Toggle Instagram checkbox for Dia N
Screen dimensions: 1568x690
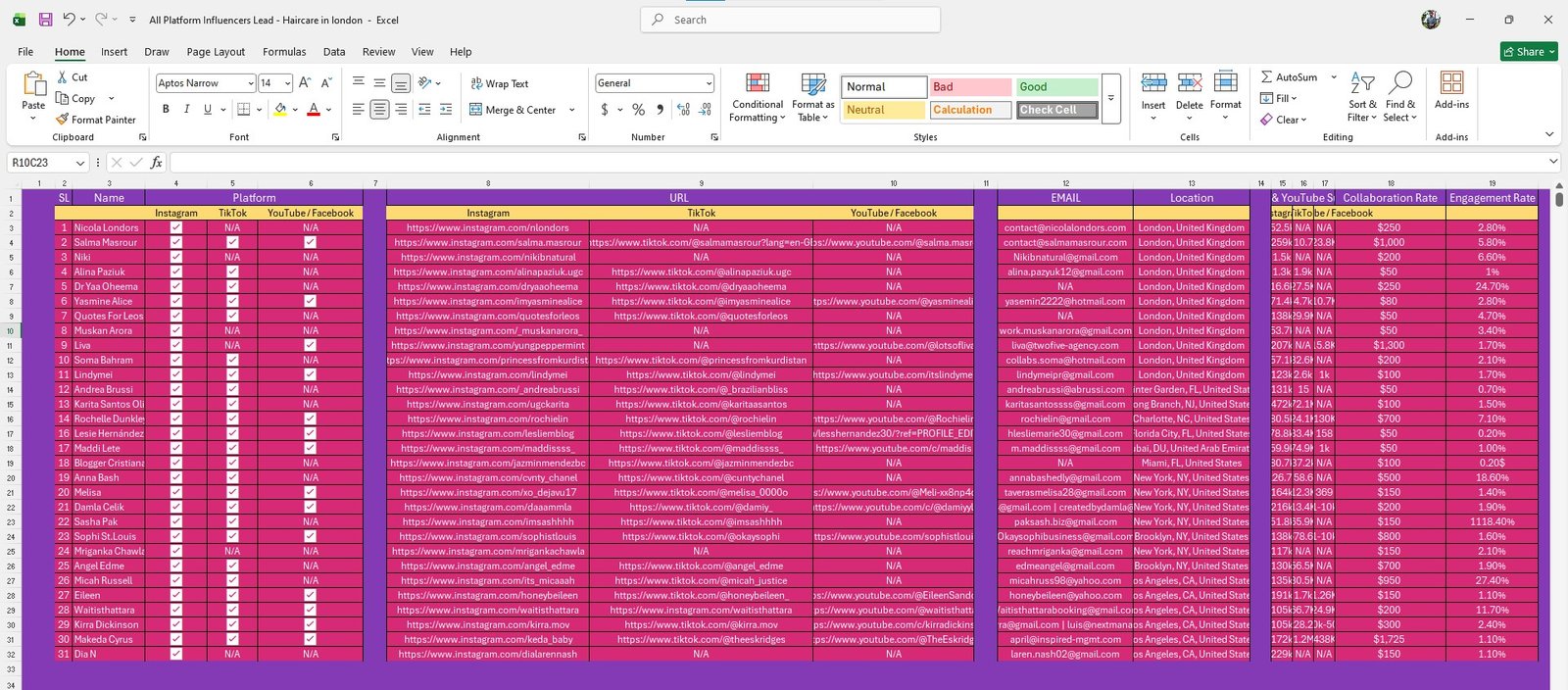pos(176,654)
